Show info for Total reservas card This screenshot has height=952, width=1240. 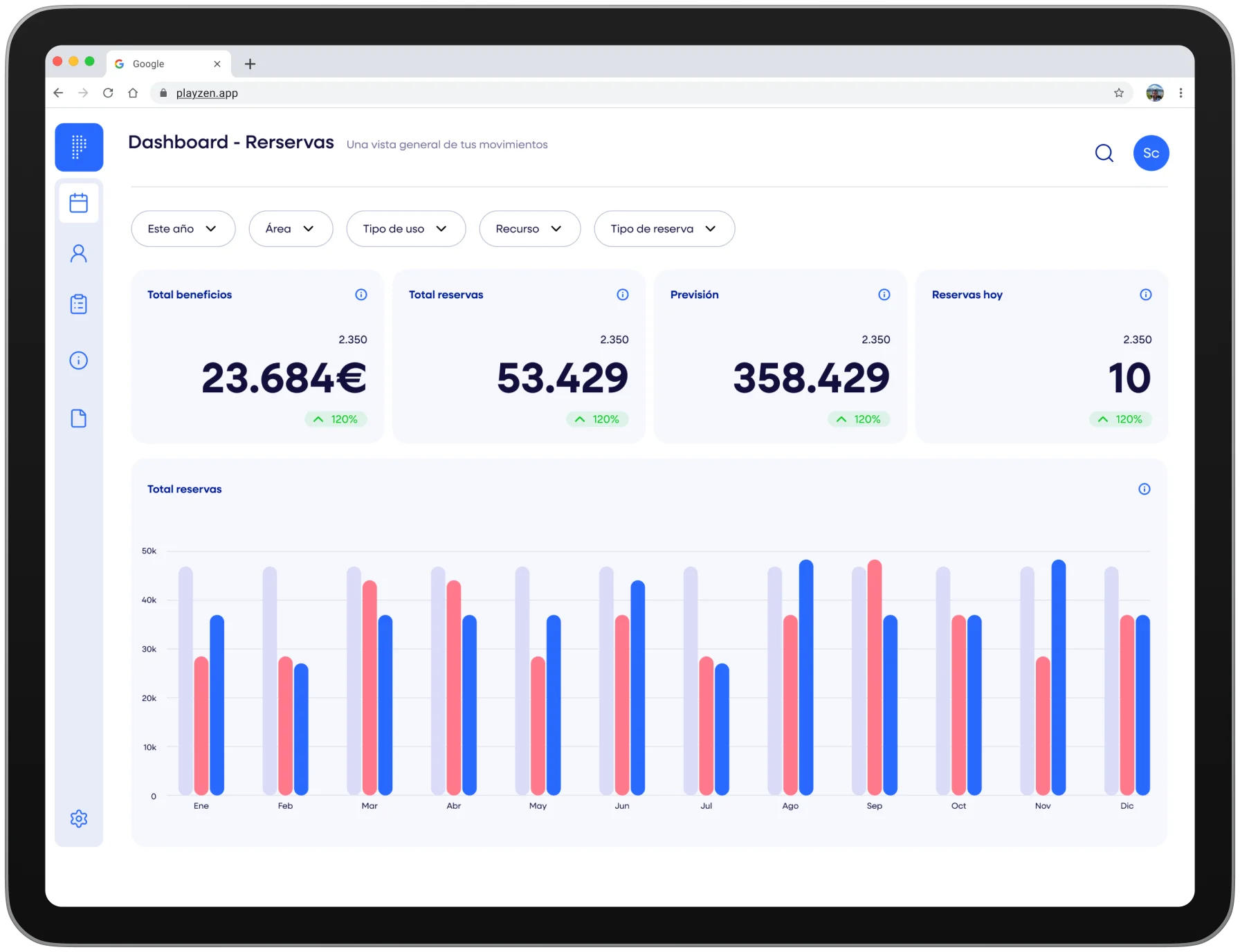point(623,295)
